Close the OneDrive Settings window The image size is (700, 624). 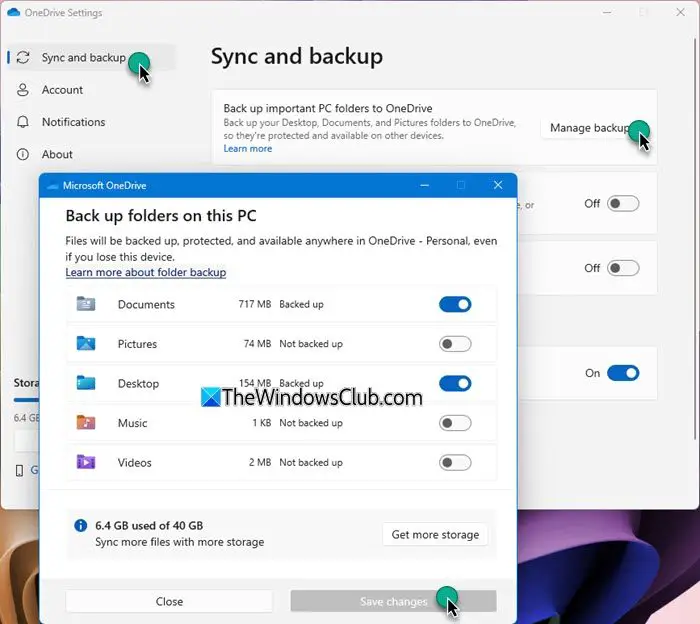[x=680, y=12]
